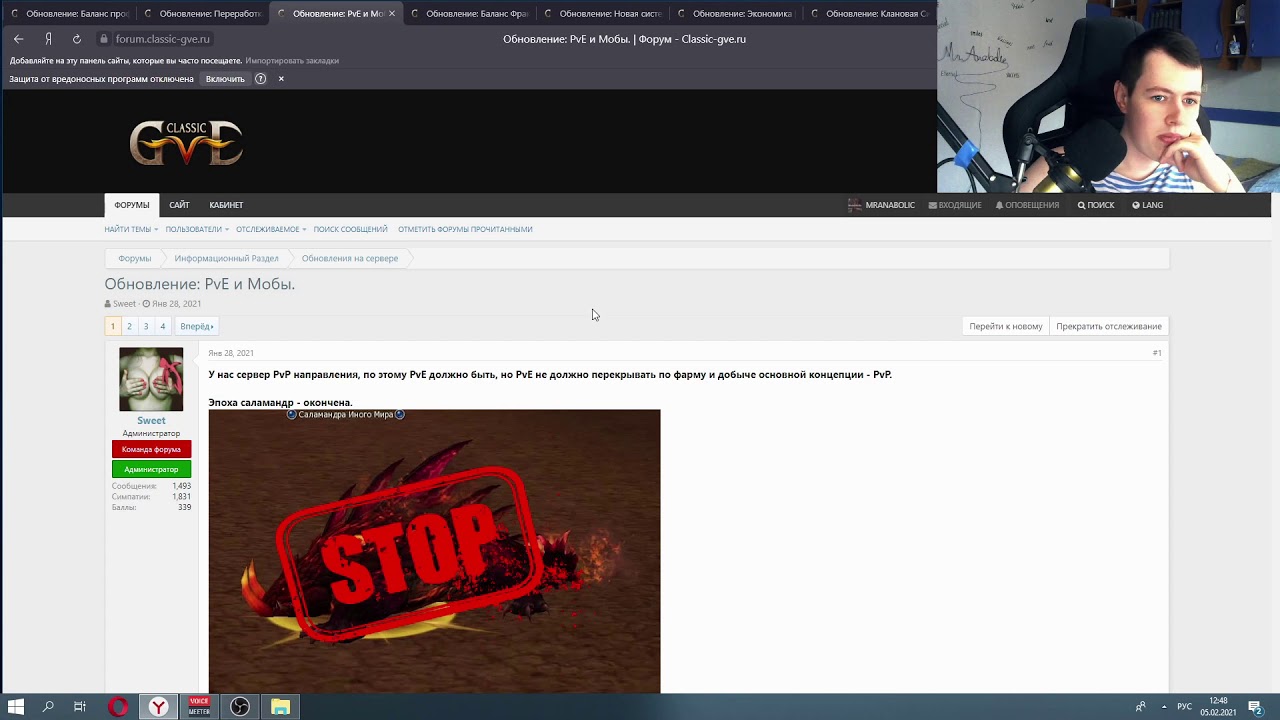This screenshot has width=1280, height=720.
Task: Click the post date Янв 28, 2021 in post header
Action: [231, 353]
